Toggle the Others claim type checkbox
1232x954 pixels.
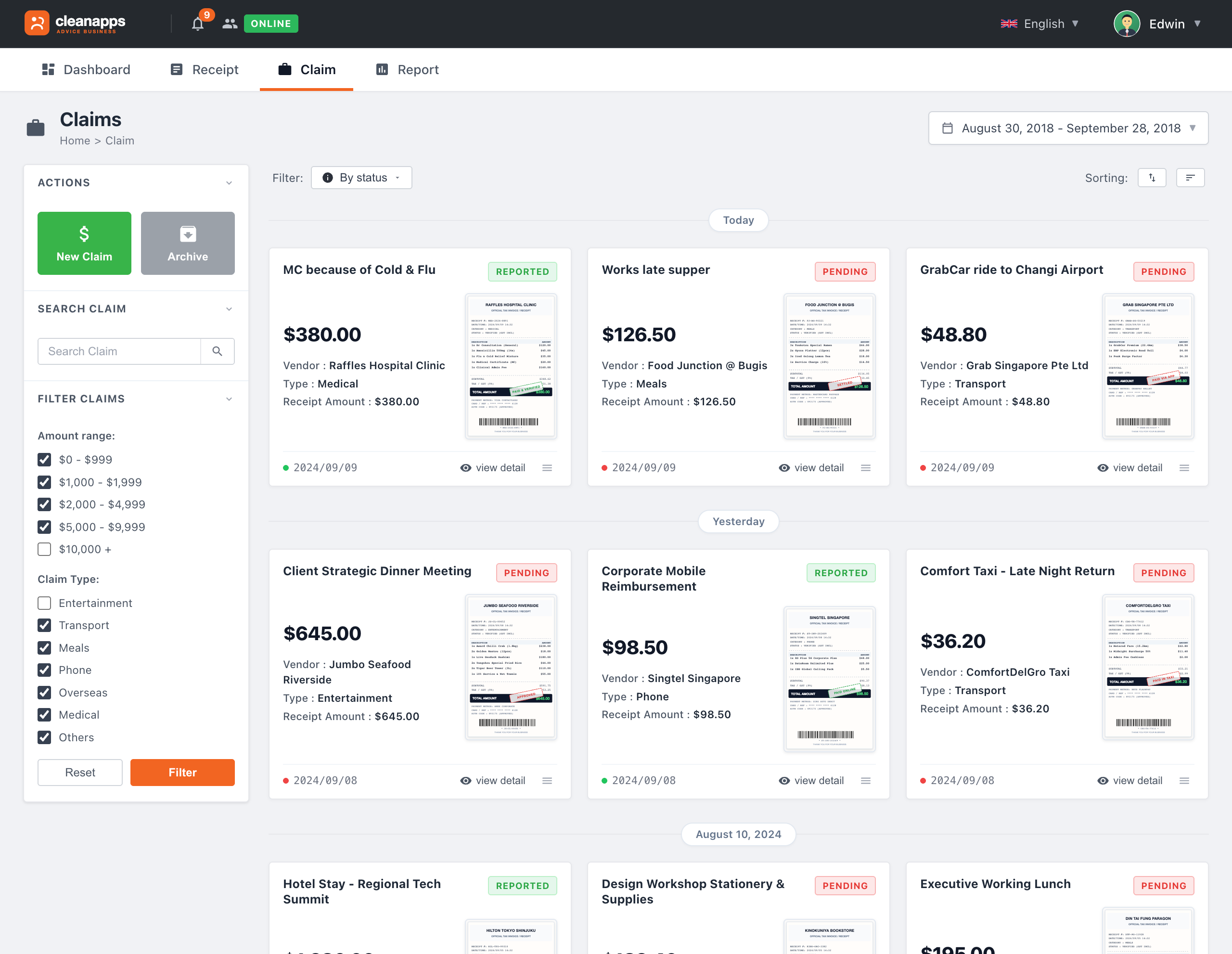click(x=44, y=737)
